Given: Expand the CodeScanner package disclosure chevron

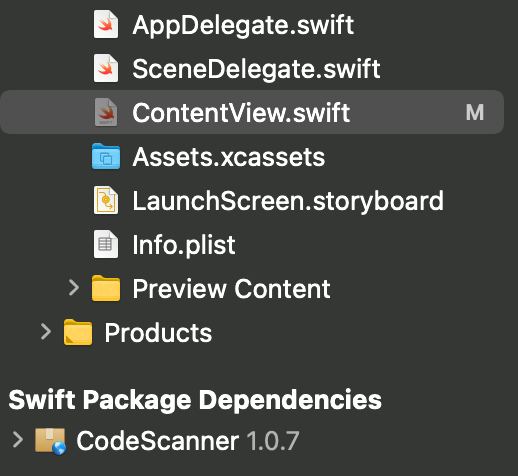Looking at the screenshot, I should (x=18, y=440).
